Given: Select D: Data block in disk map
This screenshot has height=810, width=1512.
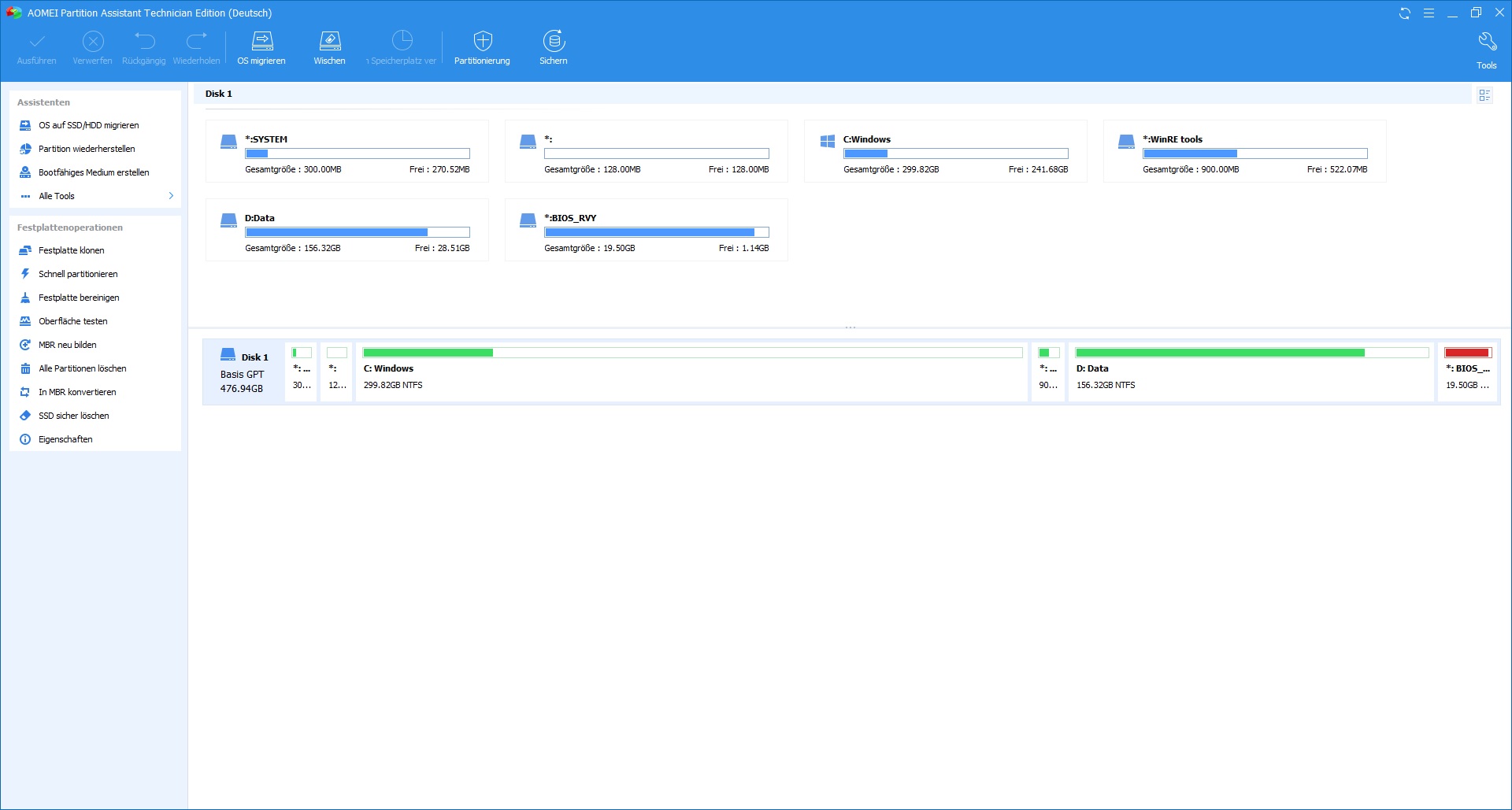Looking at the screenshot, I should pos(1251,372).
